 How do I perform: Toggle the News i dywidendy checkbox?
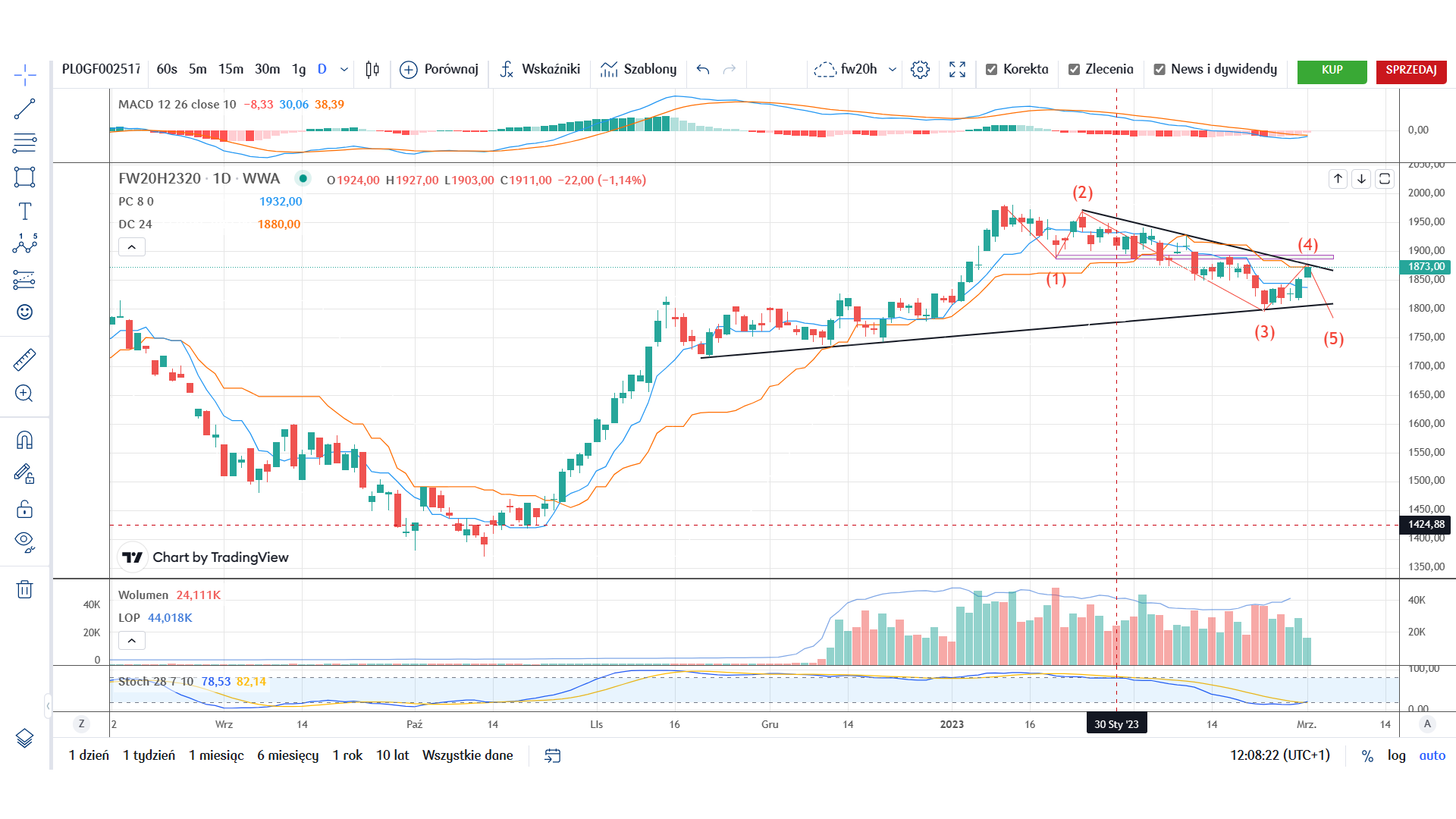[1159, 70]
